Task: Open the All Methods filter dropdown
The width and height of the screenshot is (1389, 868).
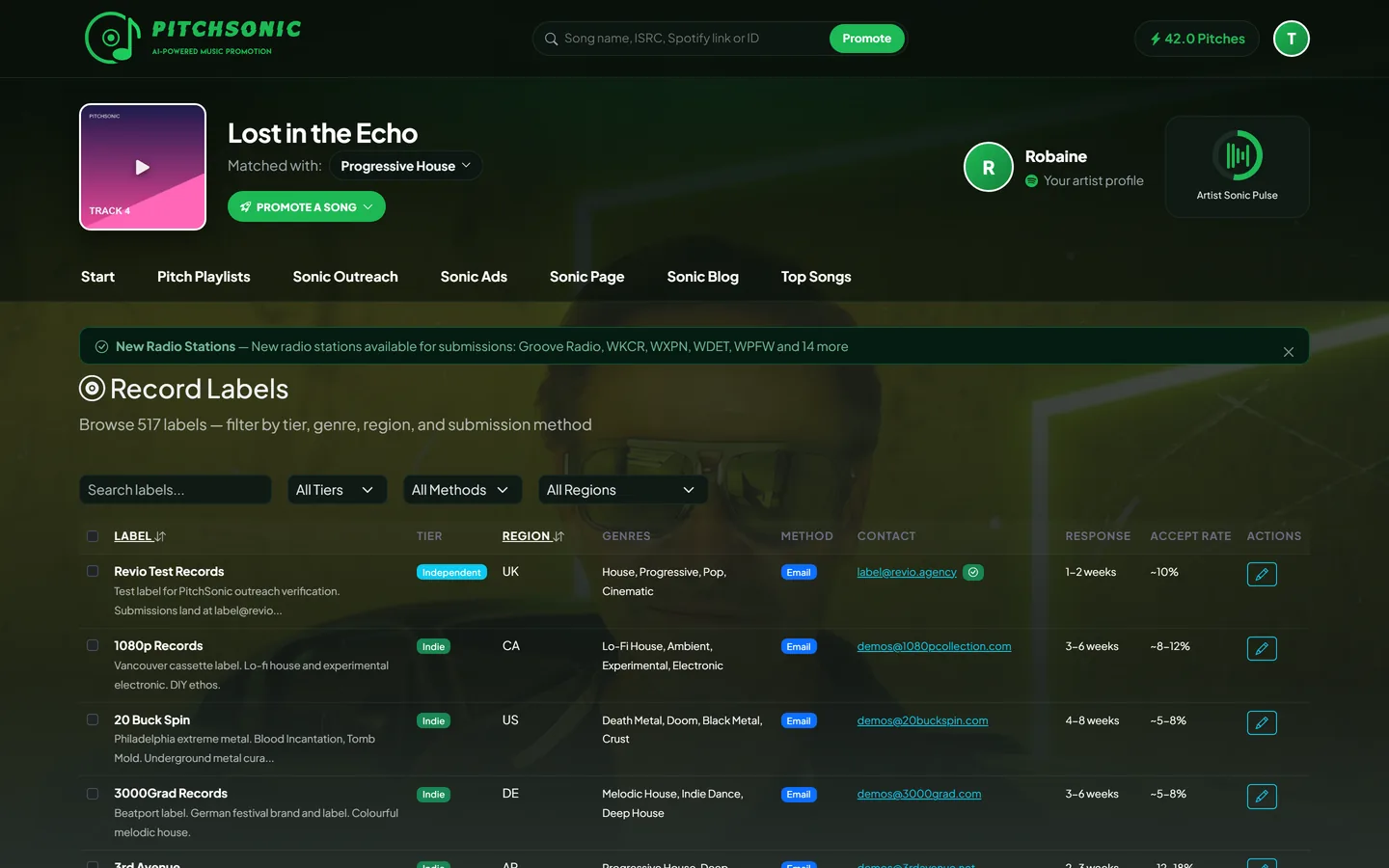Action: (463, 490)
